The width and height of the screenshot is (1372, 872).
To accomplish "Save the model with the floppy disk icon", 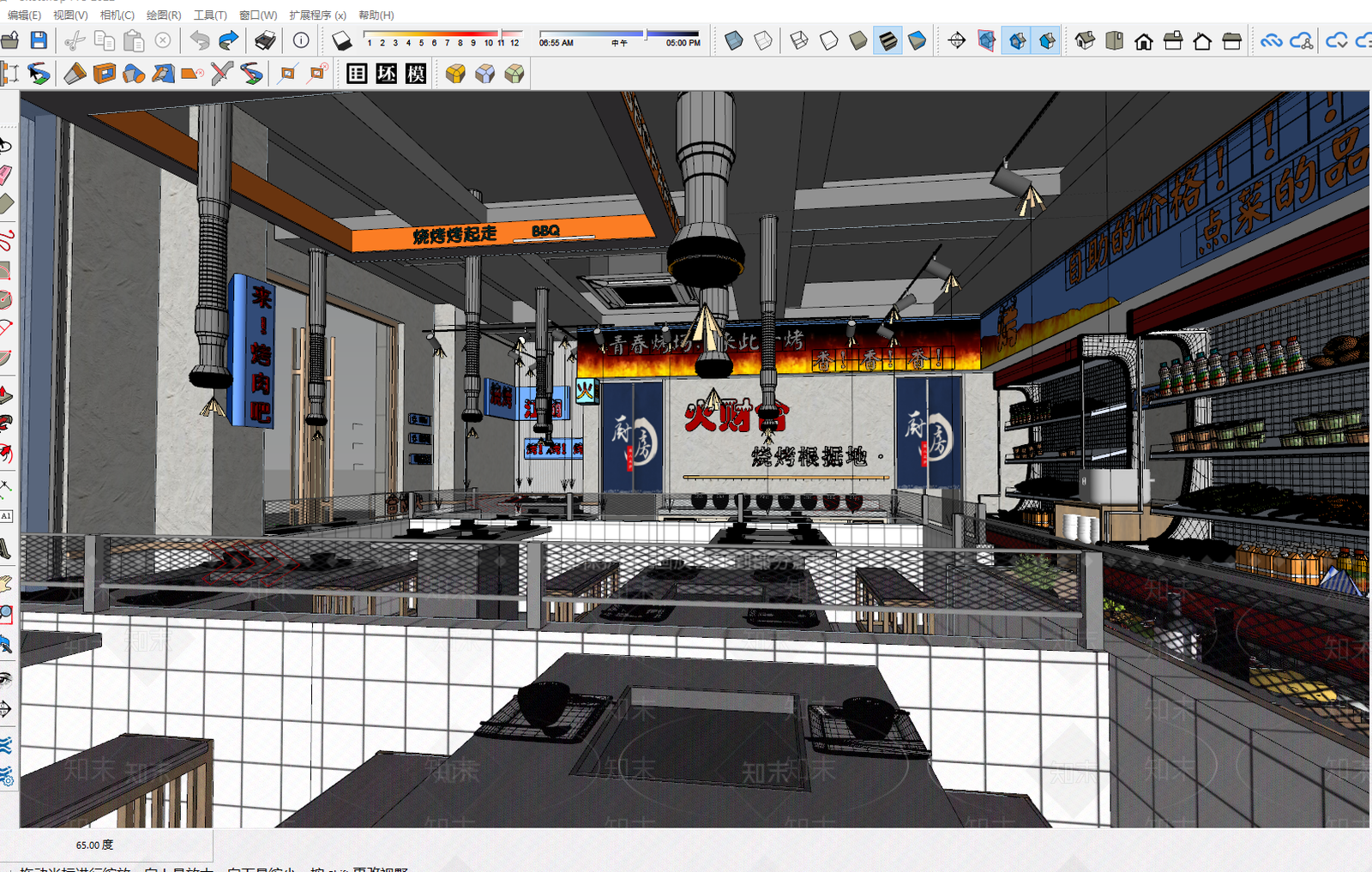I will pyautogui.click(x=39, y=40).
